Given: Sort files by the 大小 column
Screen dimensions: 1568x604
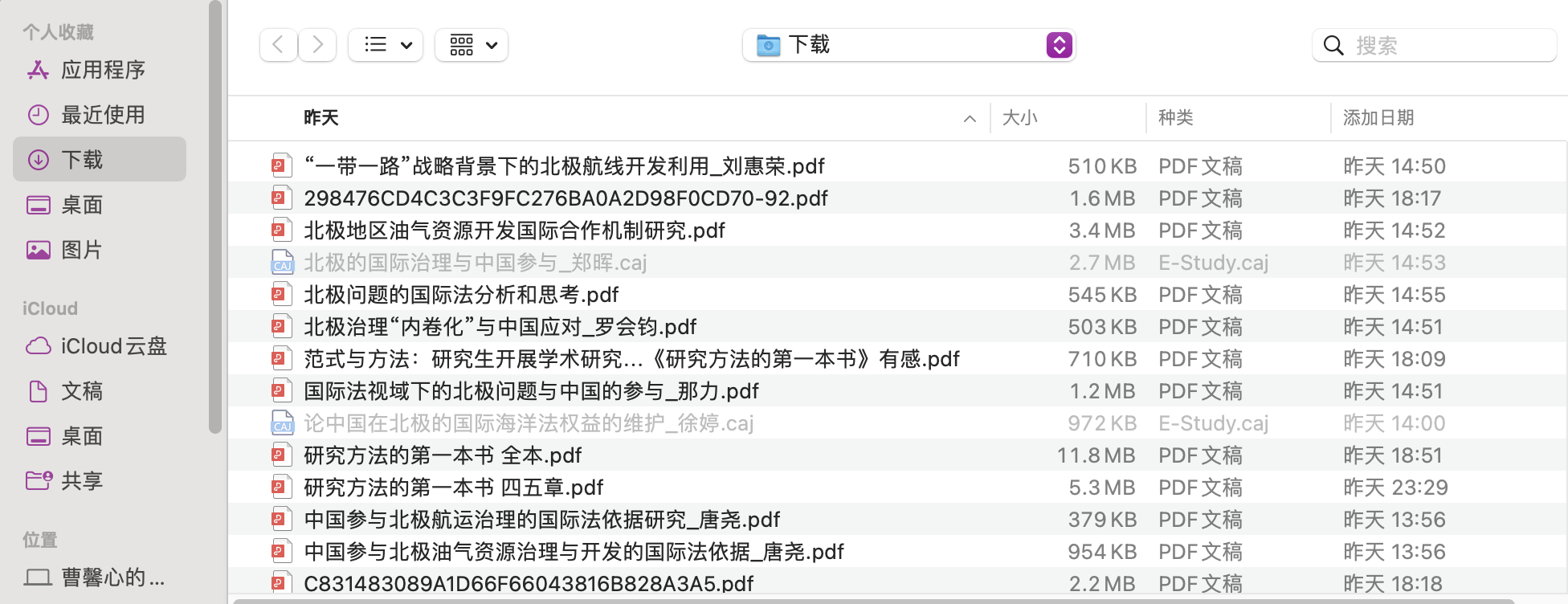Looking at the screenshot, I should (x=1020, y=118).
